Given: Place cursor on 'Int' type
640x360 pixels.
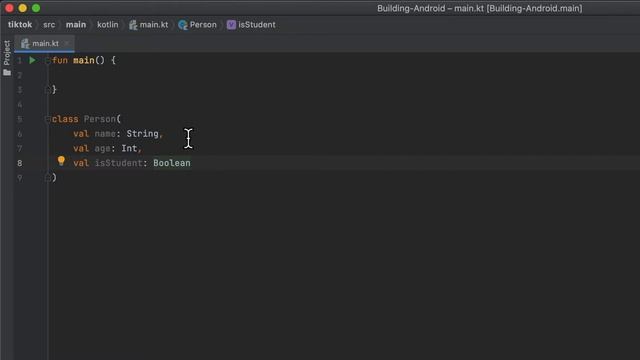Looking at the screenshot, I should (x=129, y=148).
